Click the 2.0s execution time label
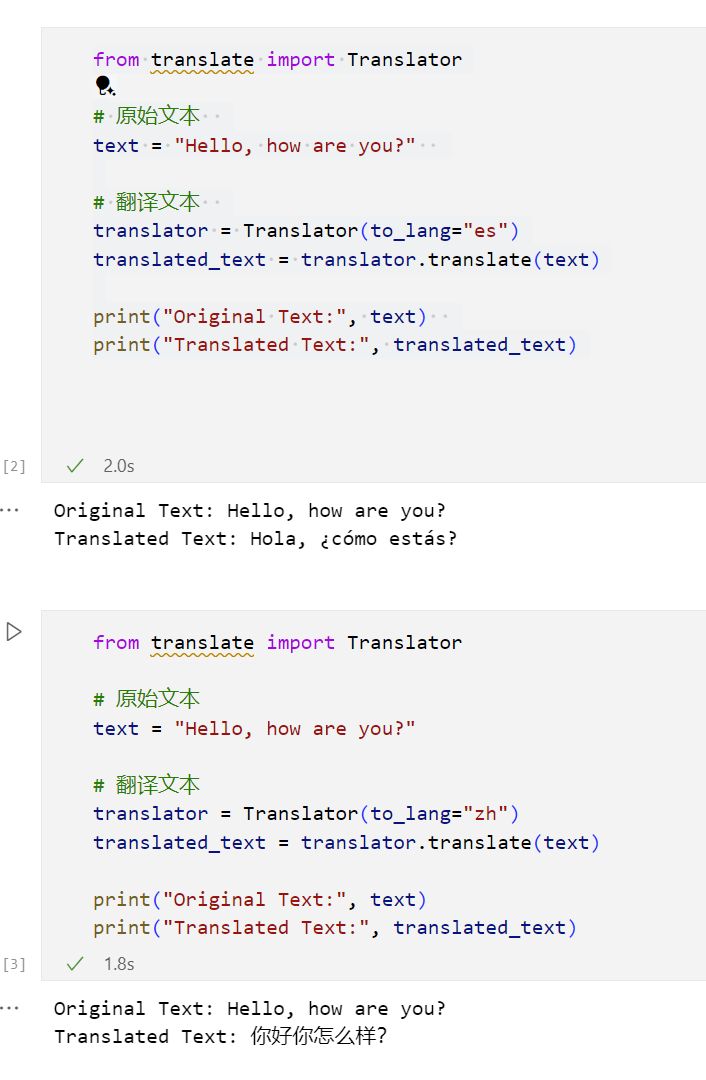This screenshot has height=1080, width=706. (118, 466)
